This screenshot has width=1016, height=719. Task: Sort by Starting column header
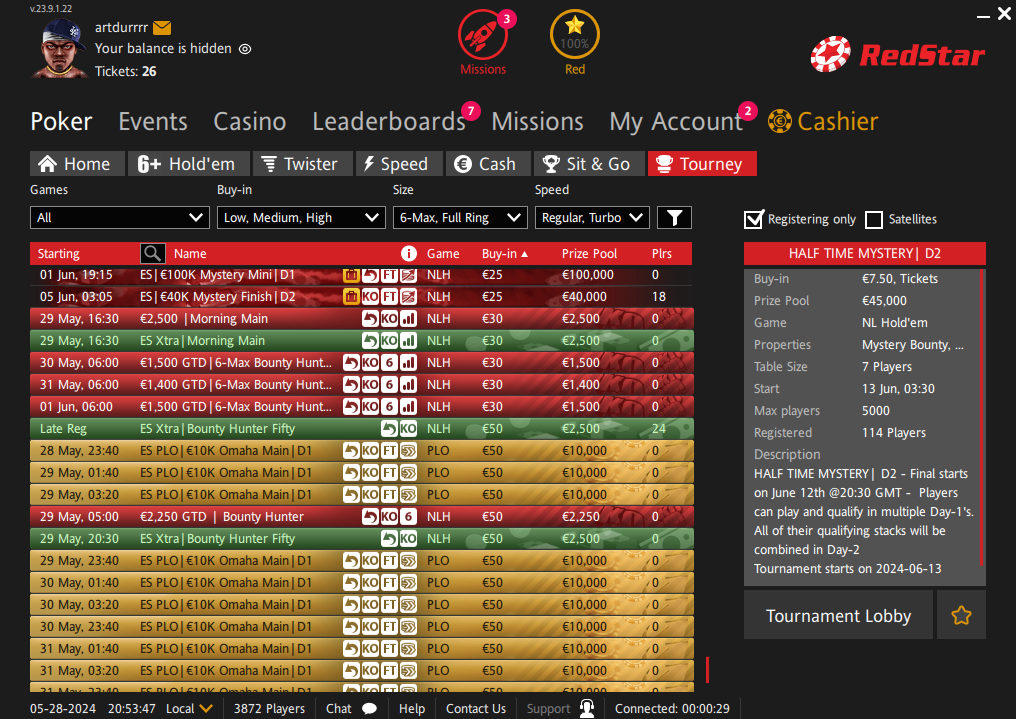[x=58, y=254]
